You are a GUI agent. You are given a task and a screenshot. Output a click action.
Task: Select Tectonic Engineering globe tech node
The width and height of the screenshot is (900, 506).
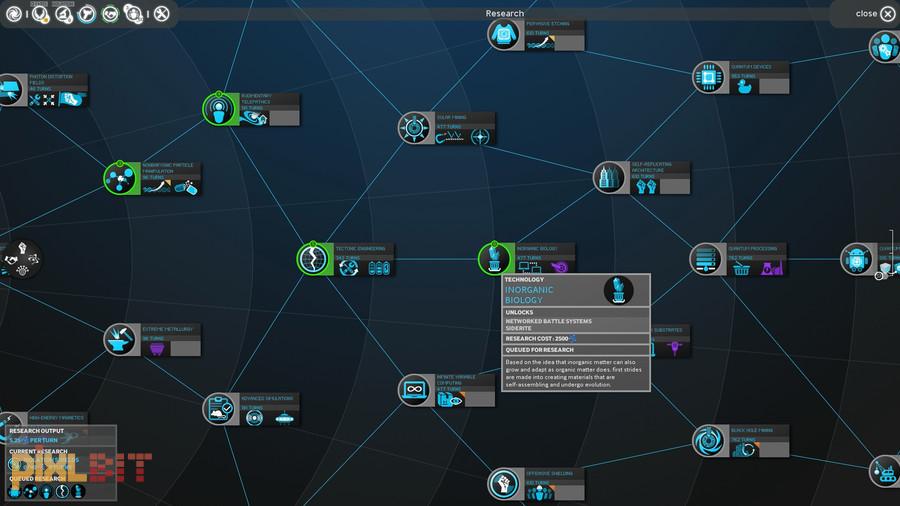(313, 259)
